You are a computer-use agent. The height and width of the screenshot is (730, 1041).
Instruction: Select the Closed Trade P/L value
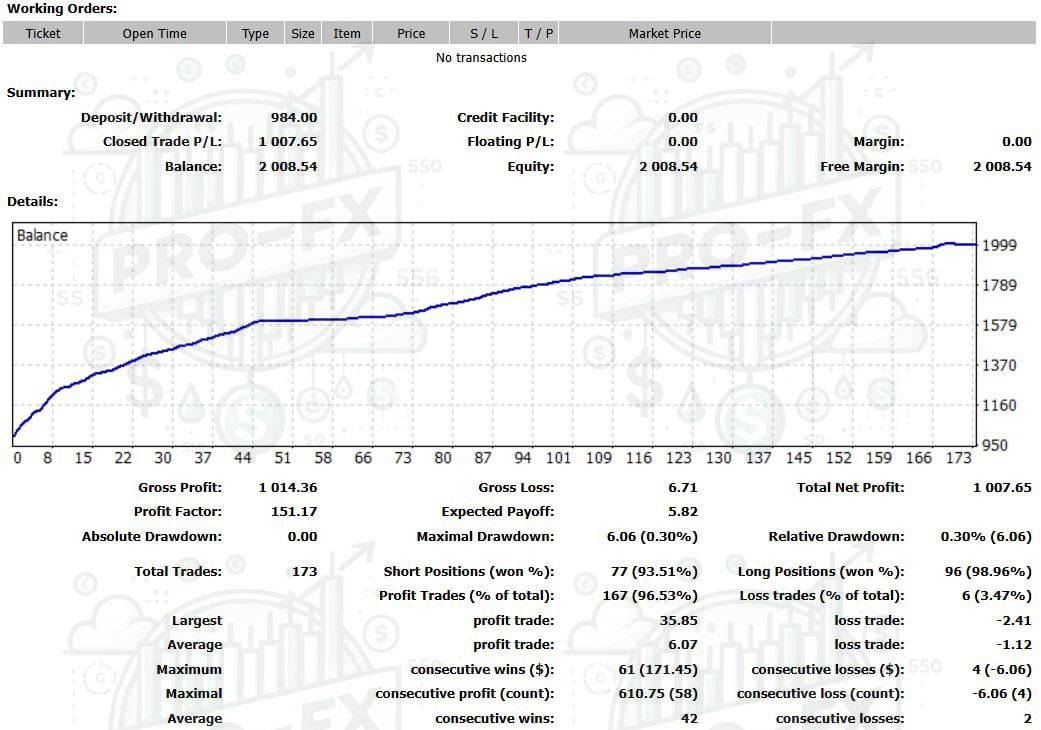(287, 141)
